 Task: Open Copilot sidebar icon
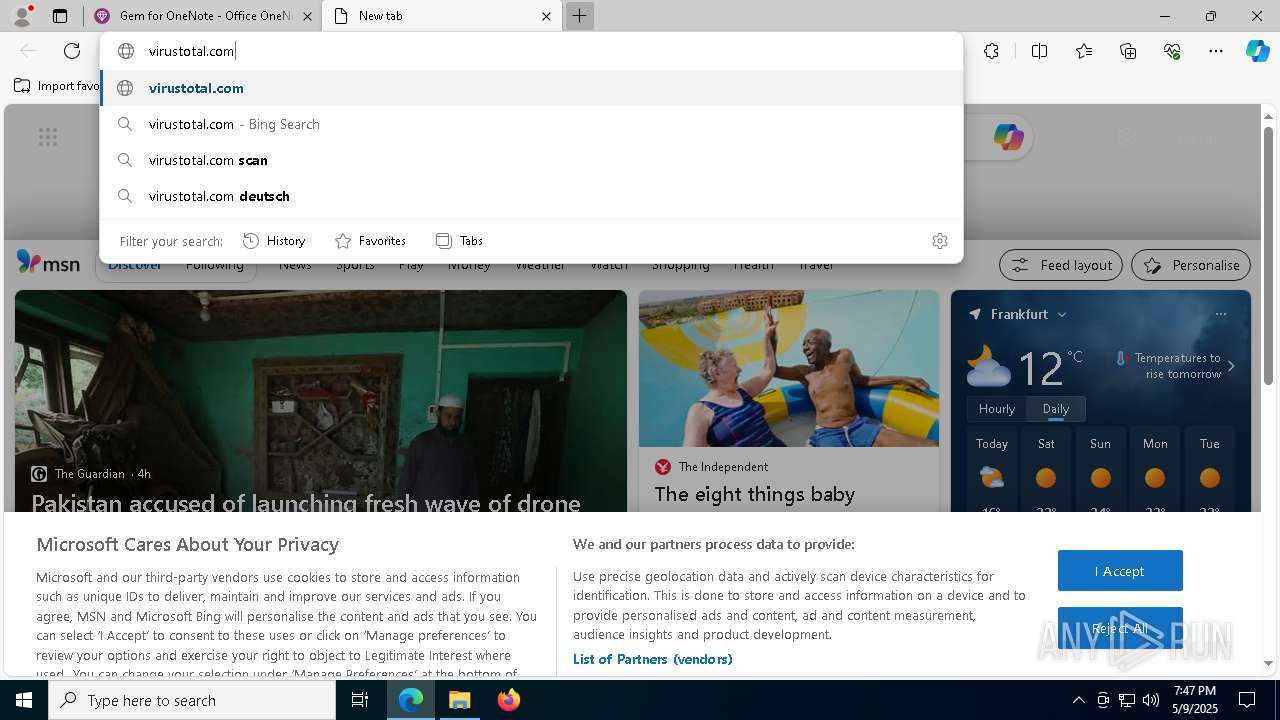point(1258,51)
